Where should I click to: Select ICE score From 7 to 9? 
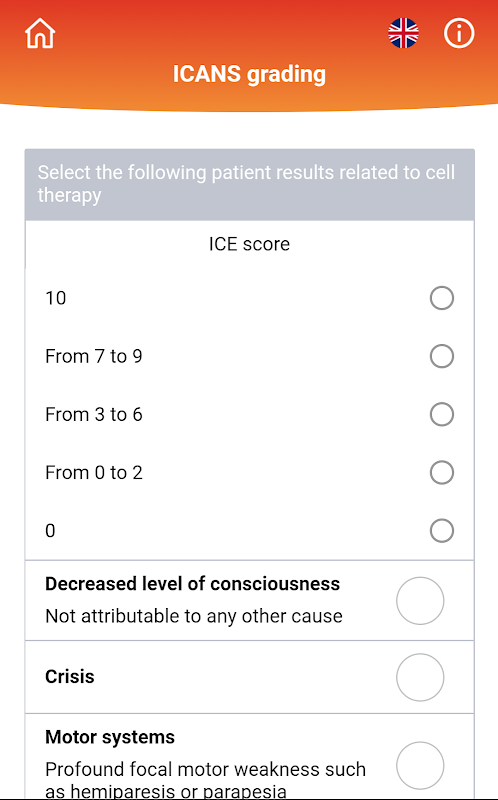point(441,356)
